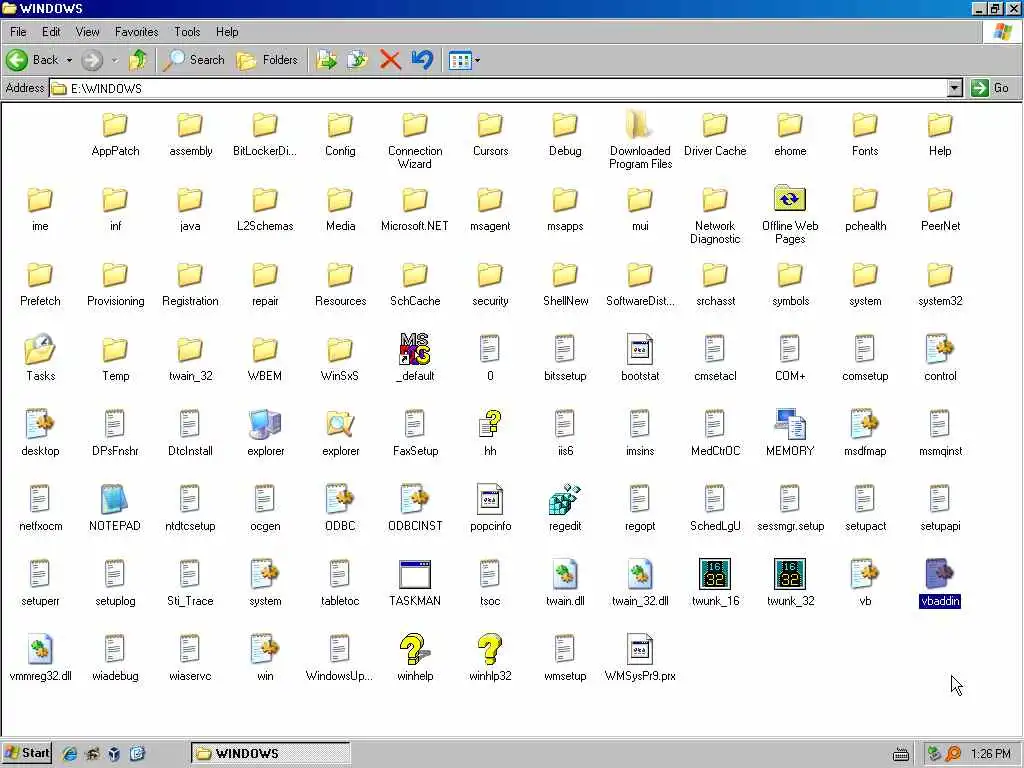Select the WinSxS folder
This screenshot has height=768, width=1024.
tap(340, 349)
